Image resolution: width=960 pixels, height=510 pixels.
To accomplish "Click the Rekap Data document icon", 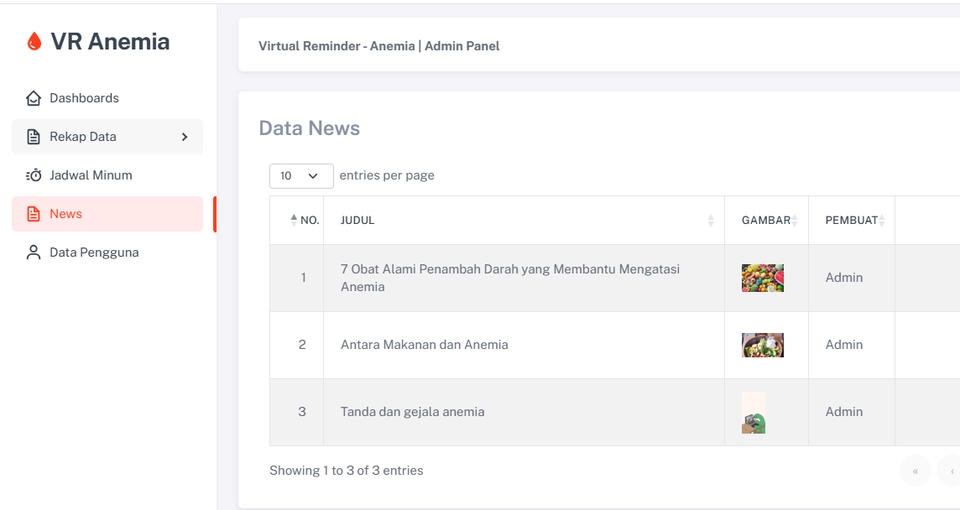I will 33,137.
